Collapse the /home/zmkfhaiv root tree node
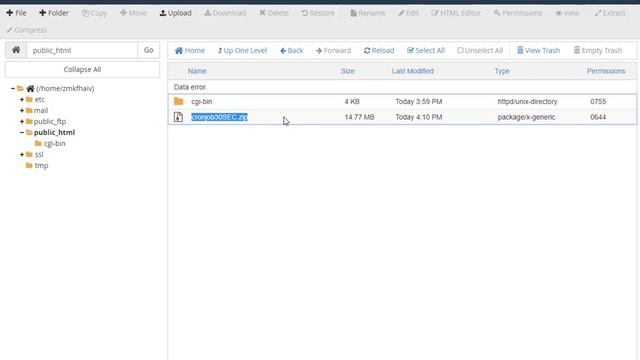Image resolution: width=640 pixels, height=360 pixels. click(13, 89)
